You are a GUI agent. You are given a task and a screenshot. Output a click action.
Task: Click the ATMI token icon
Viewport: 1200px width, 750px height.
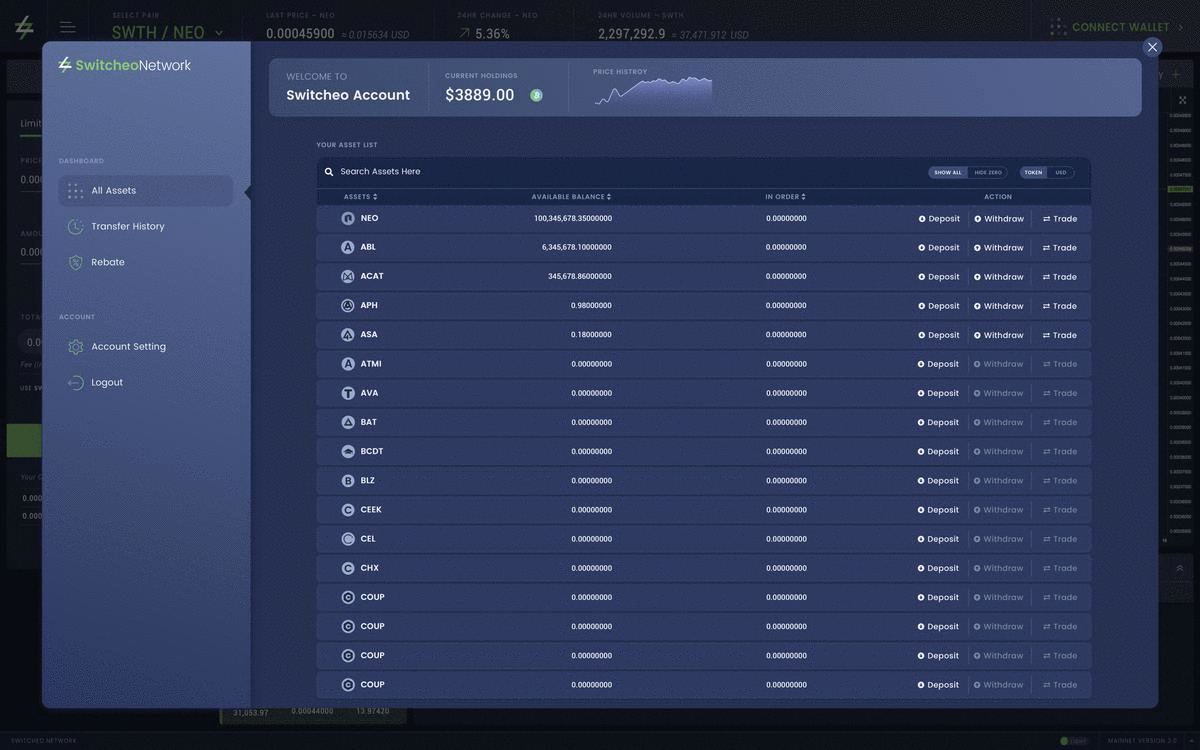(348, 364)
